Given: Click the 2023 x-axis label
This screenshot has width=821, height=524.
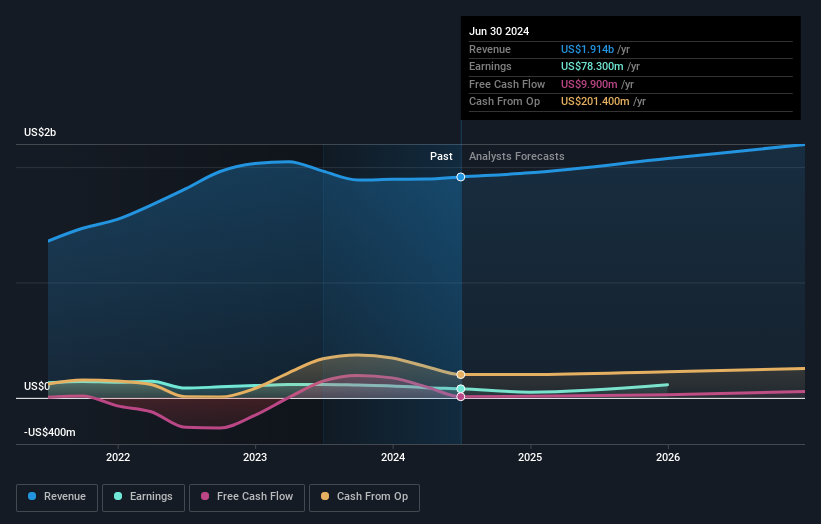Looking at the screenshot, I should [255, 458].
